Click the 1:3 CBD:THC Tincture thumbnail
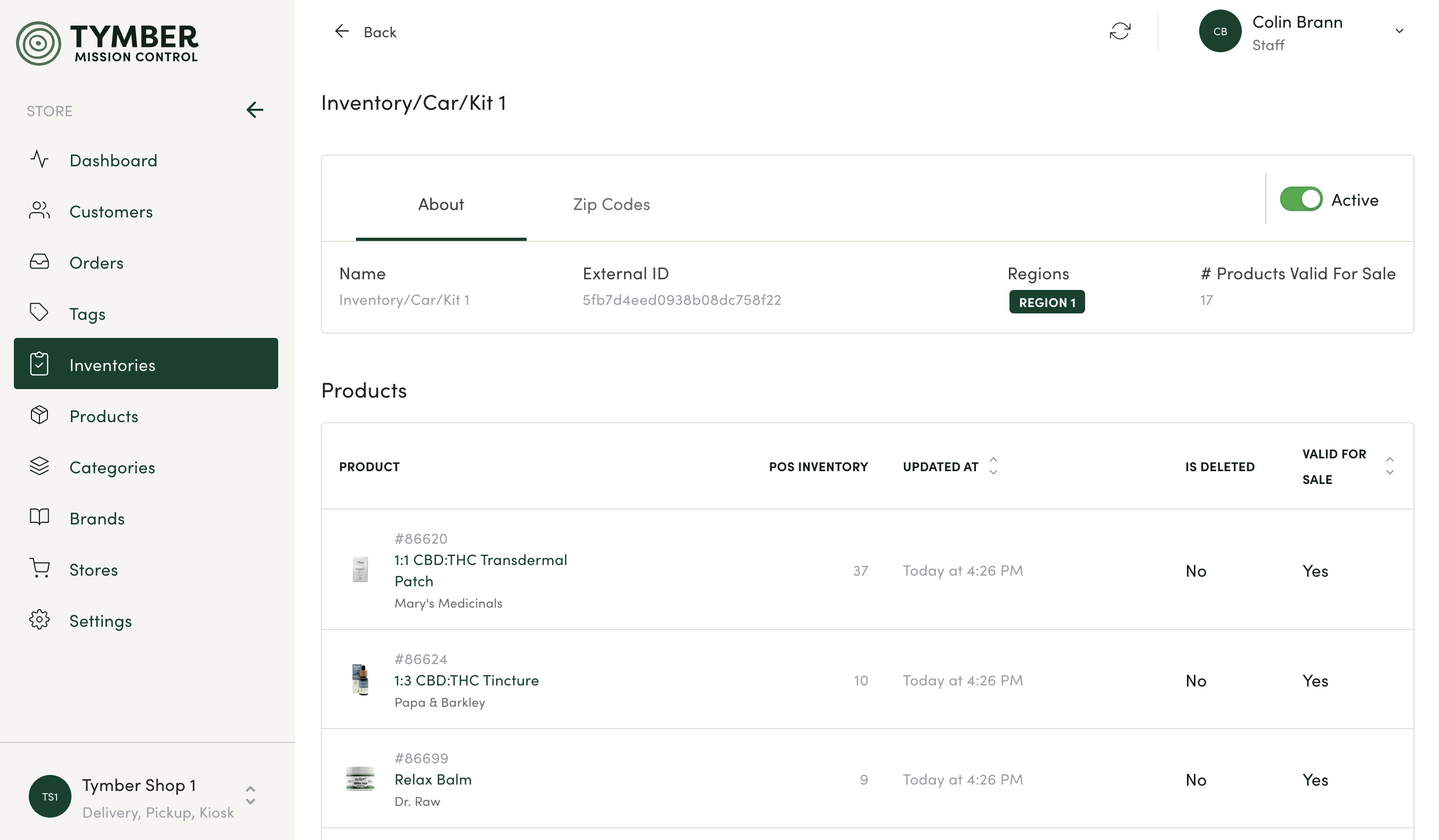1439x840 pixels. point(360,680)
